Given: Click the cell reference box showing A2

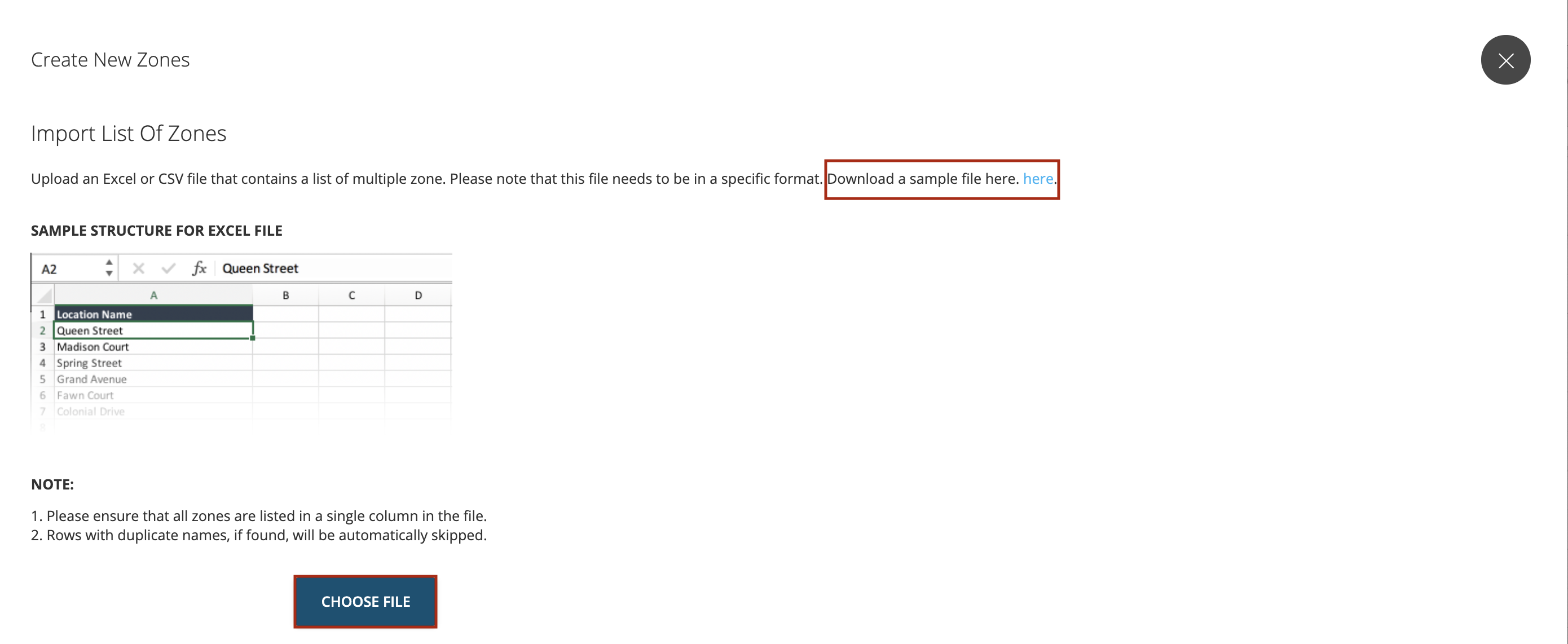Looking at the screenshot, I should 75,268.
